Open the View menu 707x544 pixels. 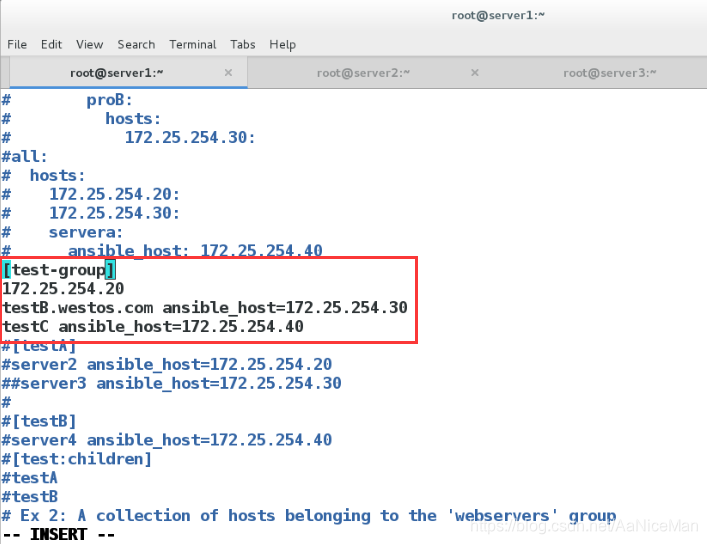pyautogui.click(x=89, y=45)
